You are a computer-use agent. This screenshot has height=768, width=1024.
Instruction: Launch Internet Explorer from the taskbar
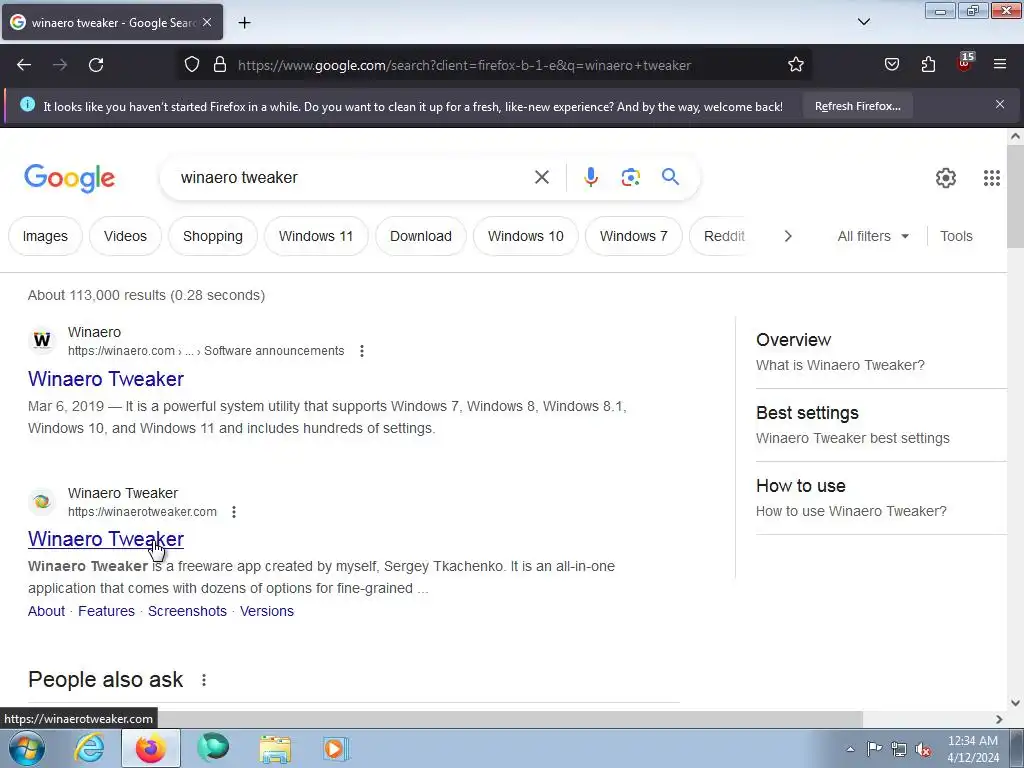[89, 748]
